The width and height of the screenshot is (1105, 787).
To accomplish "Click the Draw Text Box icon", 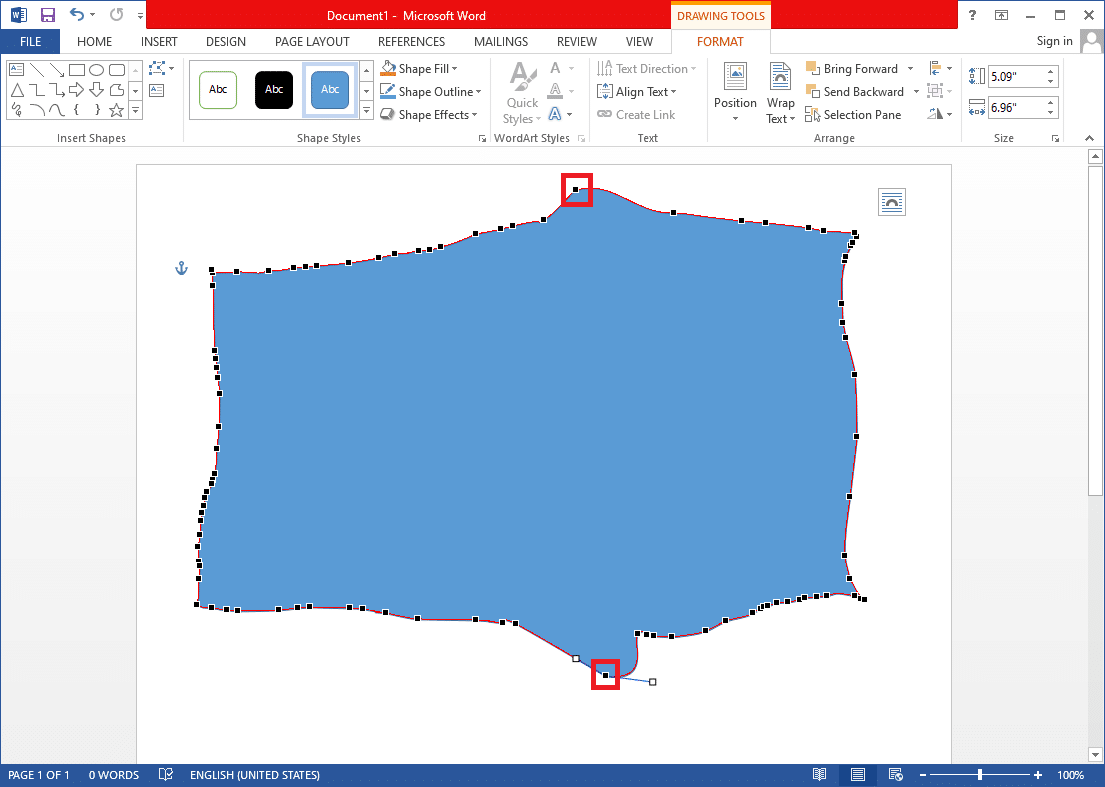I will pyautogui.click(x=156, y=89).
